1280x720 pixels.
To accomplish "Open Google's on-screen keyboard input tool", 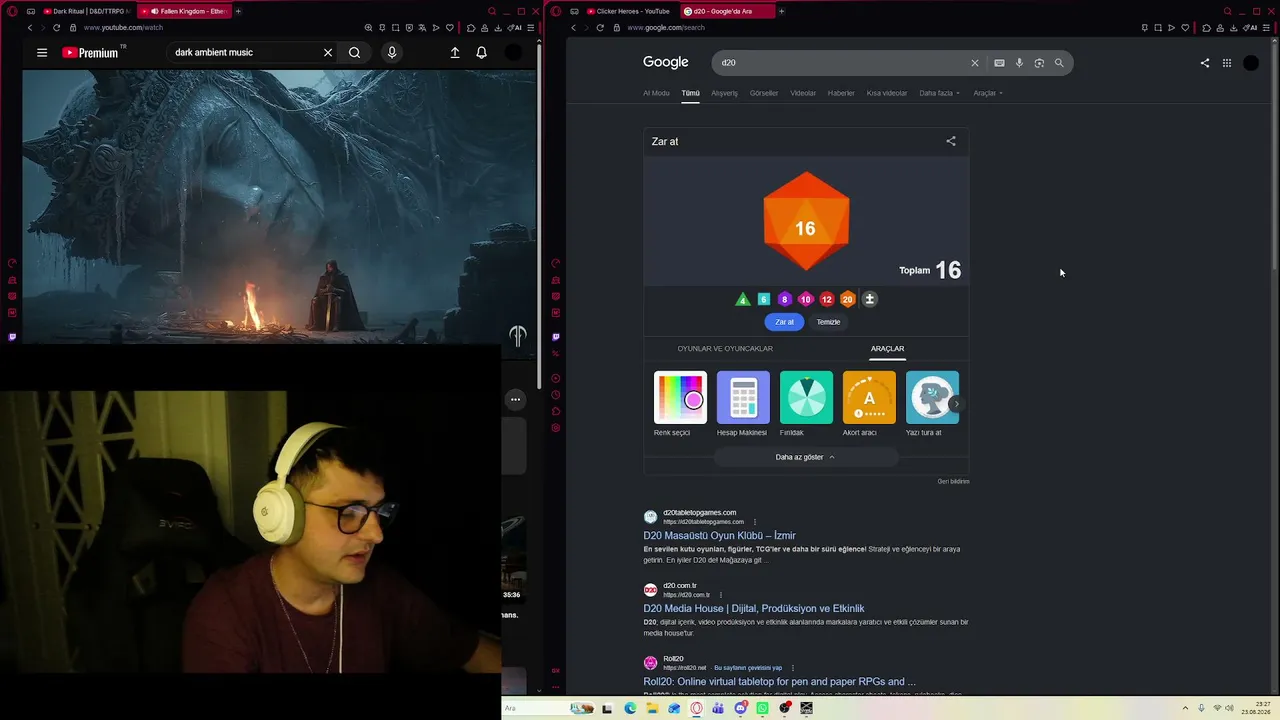I will 999,63.
